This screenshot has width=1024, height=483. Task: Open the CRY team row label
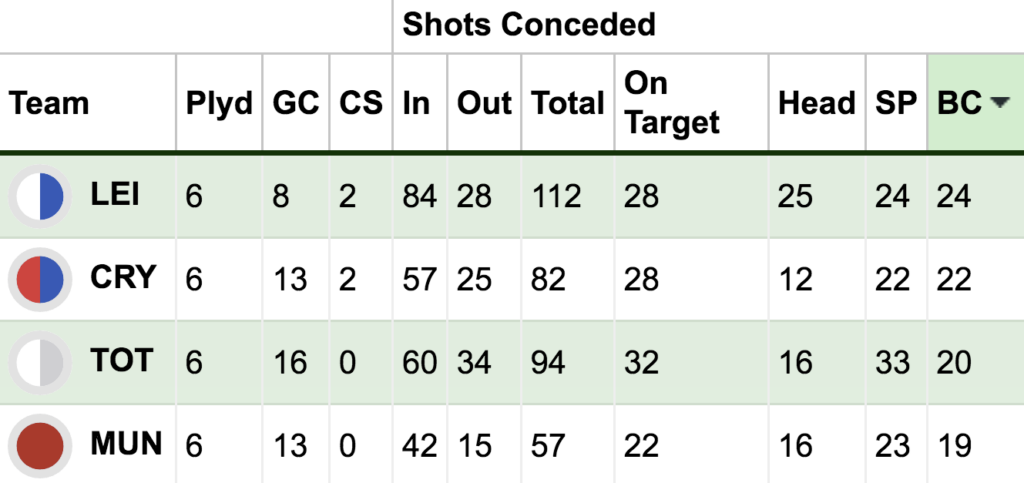[124, 278]
